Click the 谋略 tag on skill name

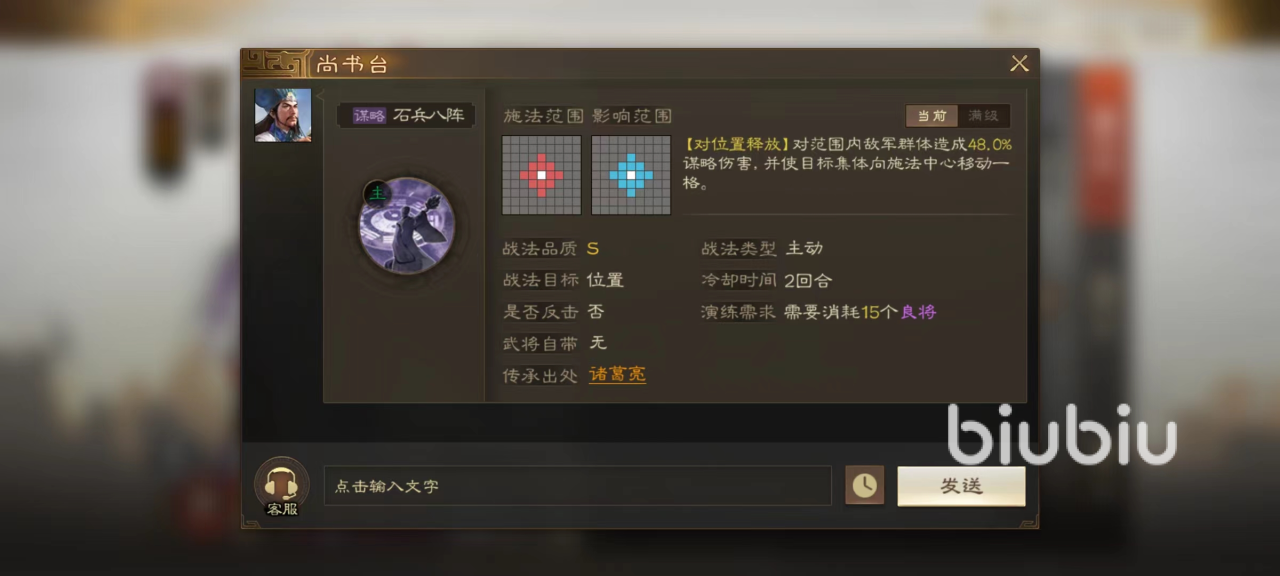click(369, 116)
